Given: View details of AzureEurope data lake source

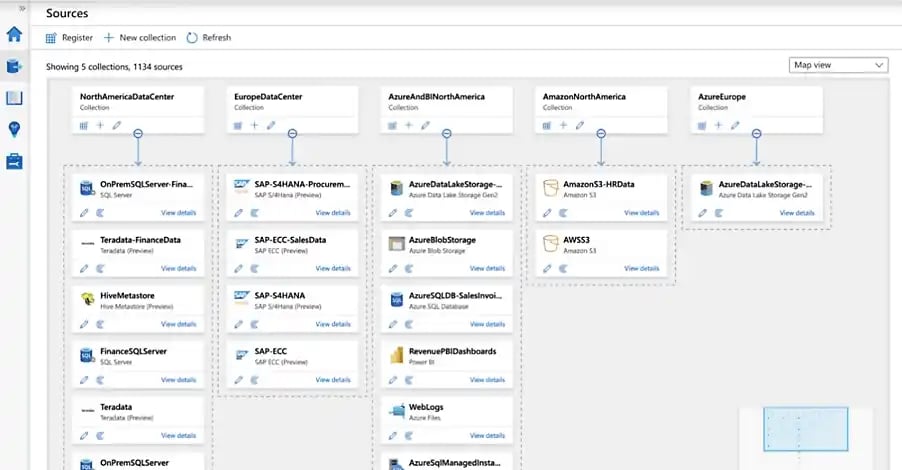Looking at the screenshot, I should [797, 213].
